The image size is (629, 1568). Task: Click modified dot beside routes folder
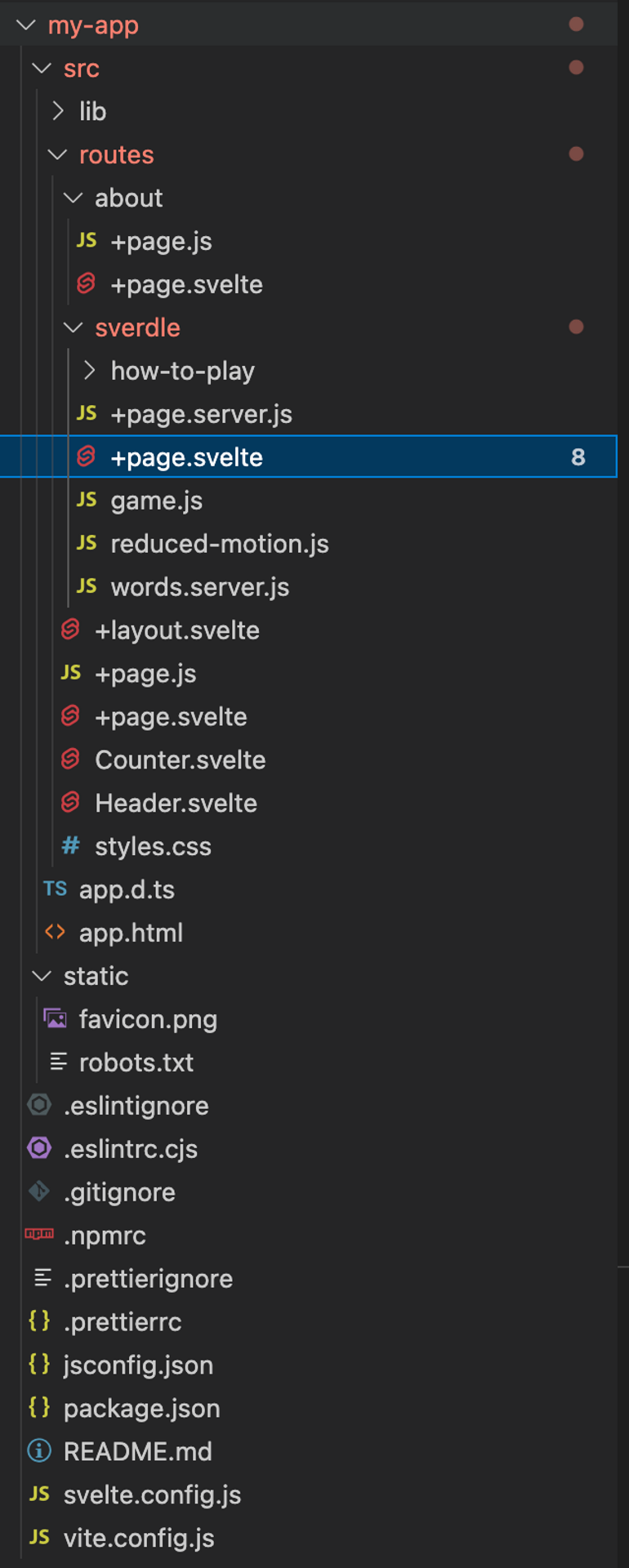click(x=576, y=154)
